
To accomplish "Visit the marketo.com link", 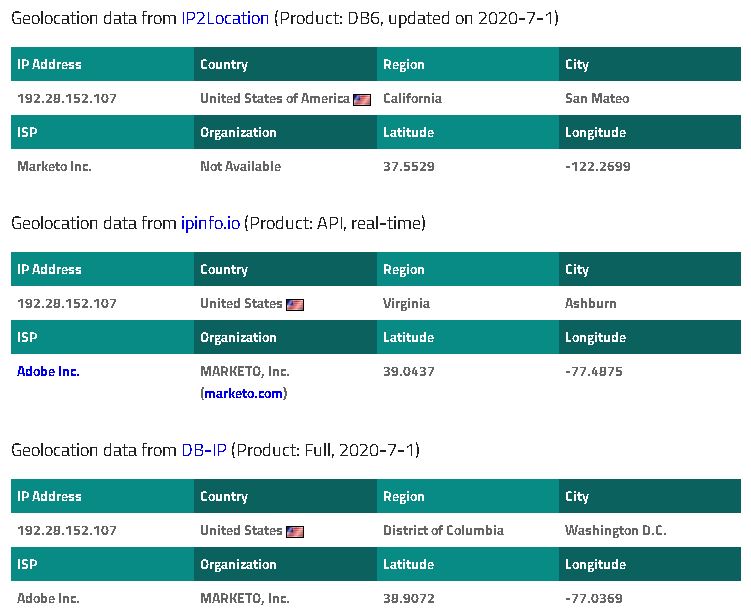I will coord(244,394).
